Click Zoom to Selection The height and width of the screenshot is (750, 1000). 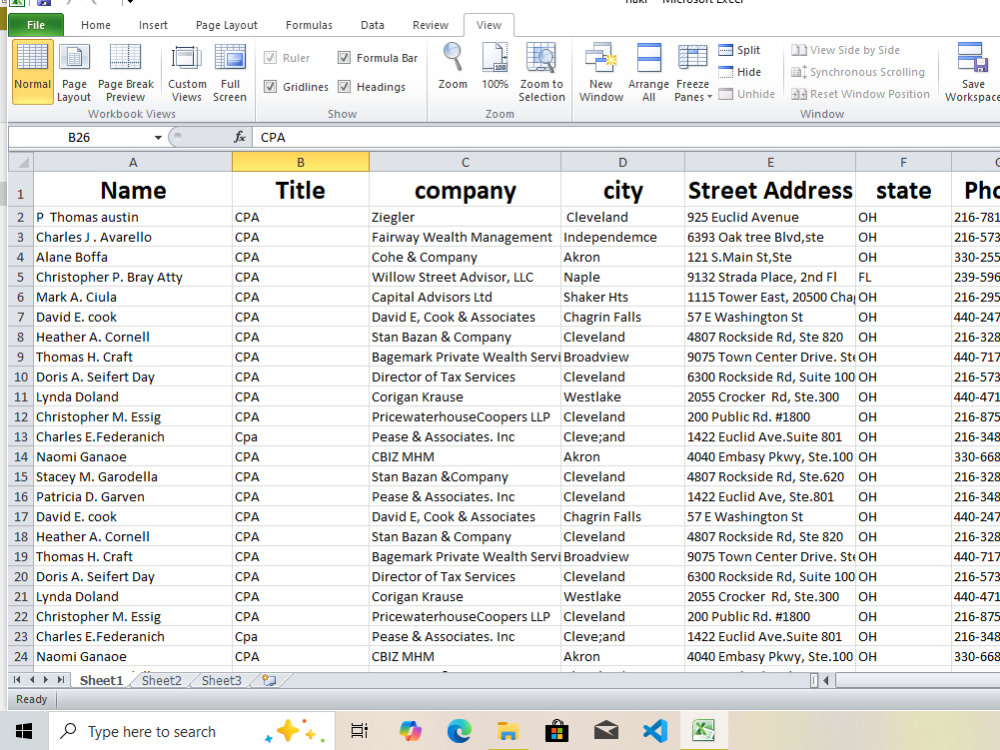[x=541, y=71]
